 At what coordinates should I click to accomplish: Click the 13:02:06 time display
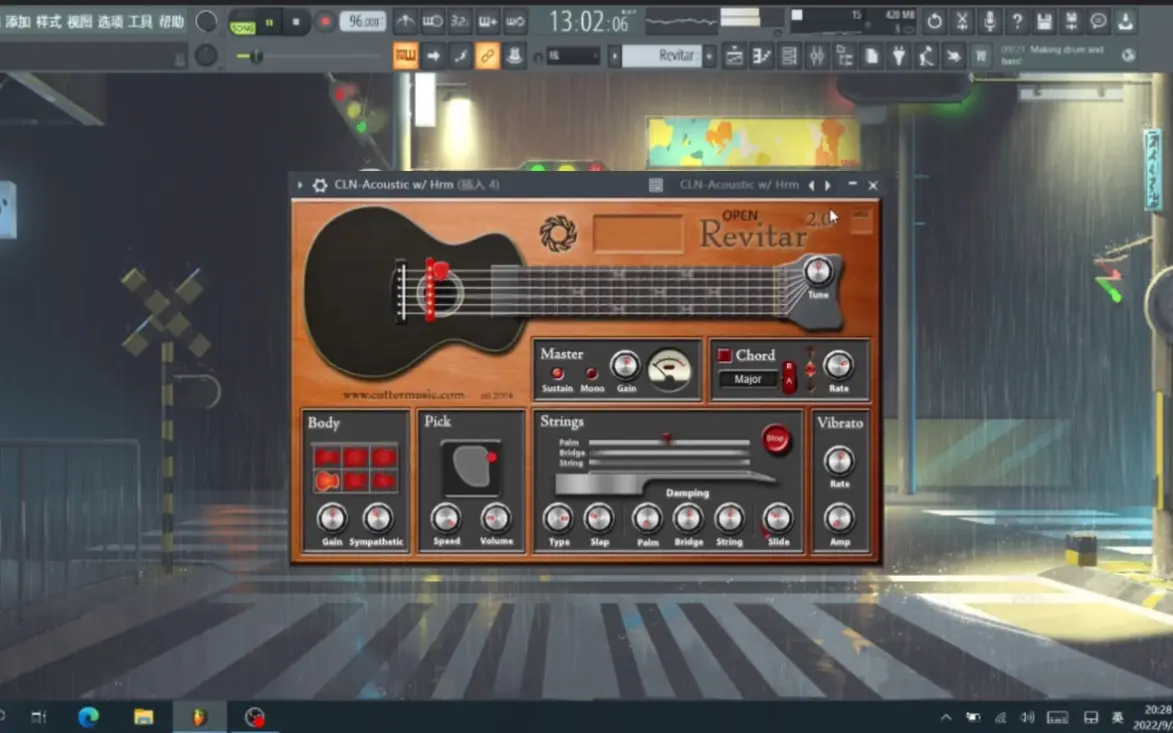tap(589, 22)
